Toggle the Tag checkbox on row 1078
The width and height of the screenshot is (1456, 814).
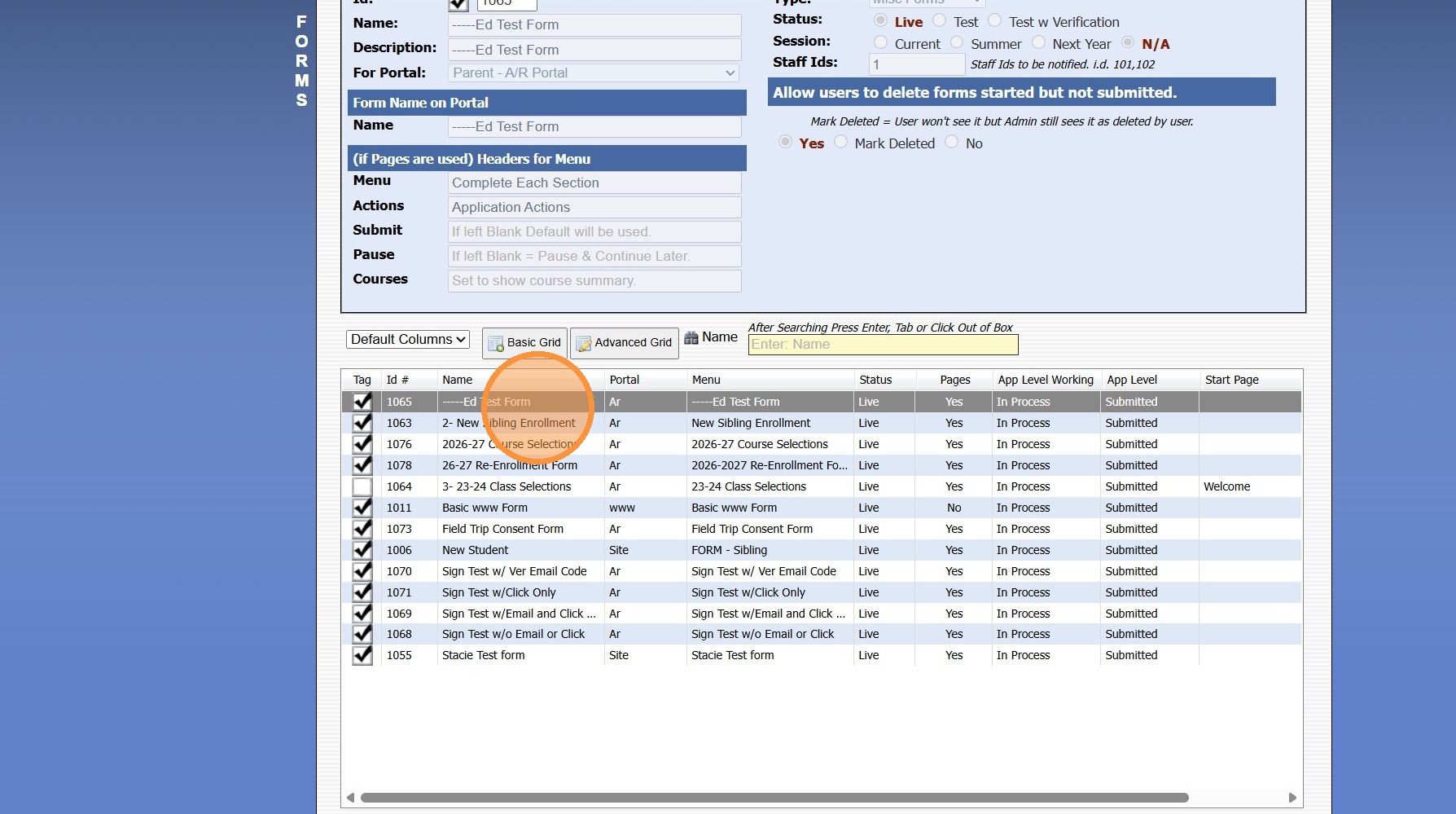(362, 465)
